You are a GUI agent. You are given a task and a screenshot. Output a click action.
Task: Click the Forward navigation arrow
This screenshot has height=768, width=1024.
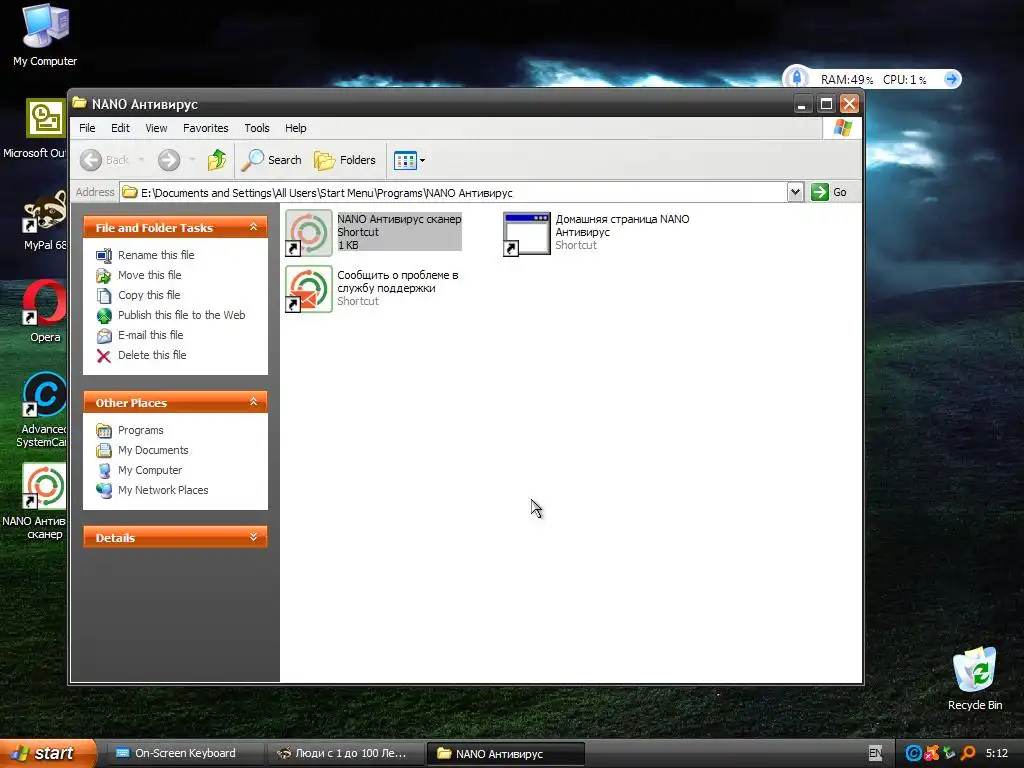[x=169, y=160]
